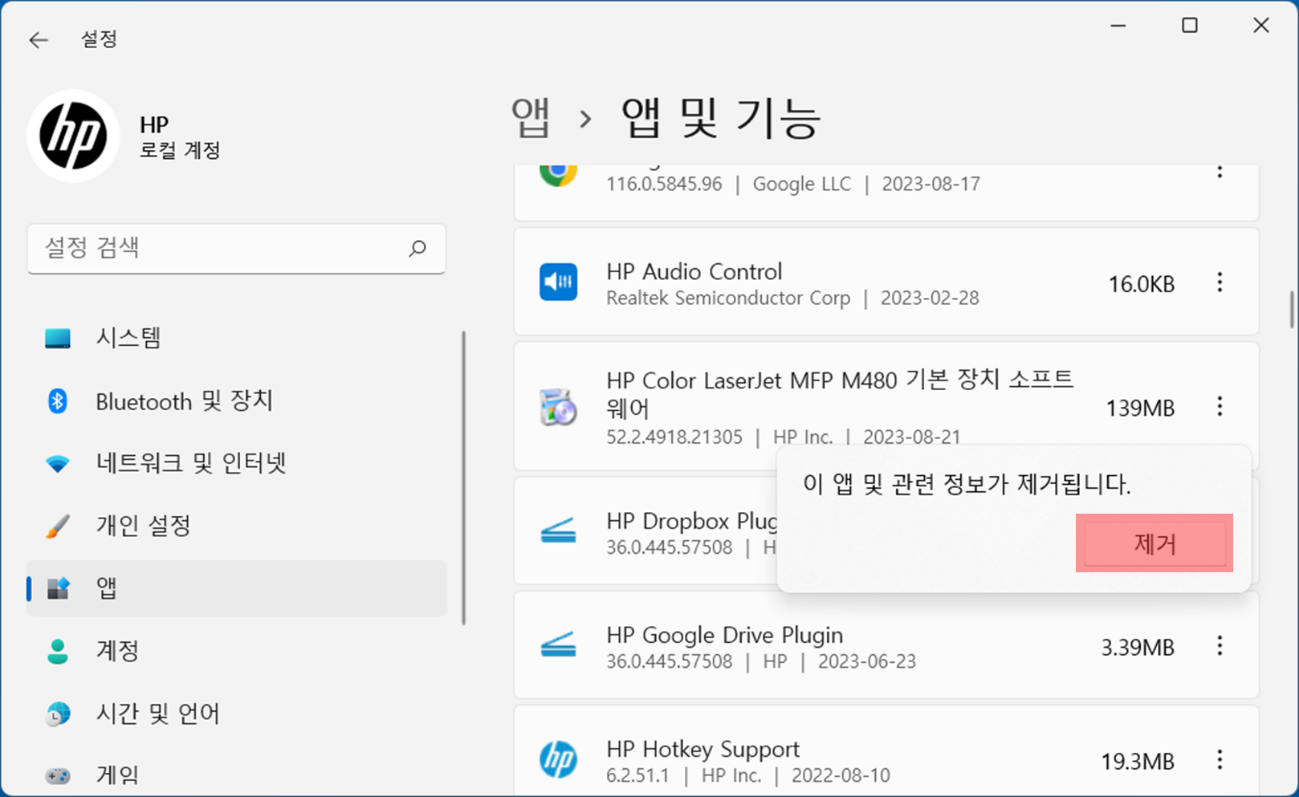1299x797 pixels.
Task: Click the back arrow in Settings
Action: pos(38,40)
